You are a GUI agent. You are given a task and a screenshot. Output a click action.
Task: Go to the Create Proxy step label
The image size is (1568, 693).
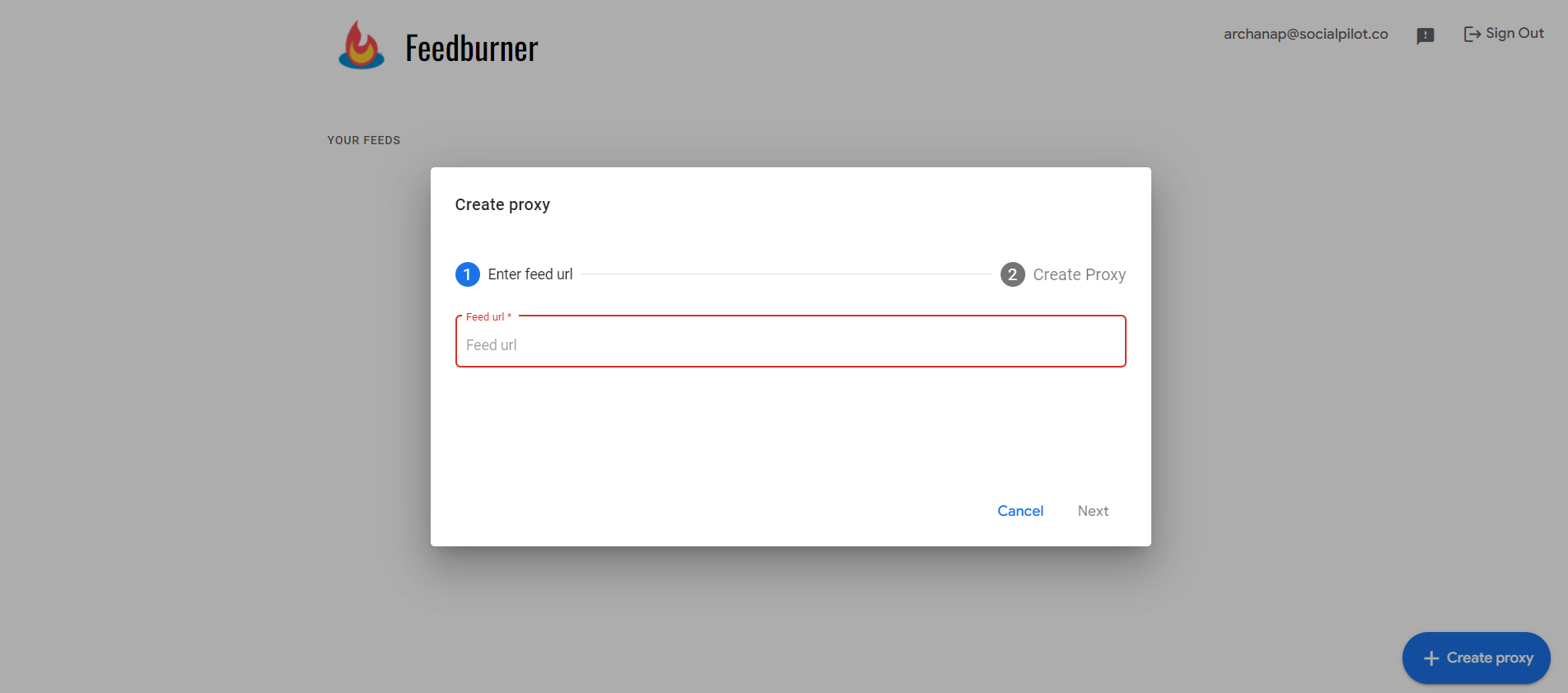(x=1079, y=274)
